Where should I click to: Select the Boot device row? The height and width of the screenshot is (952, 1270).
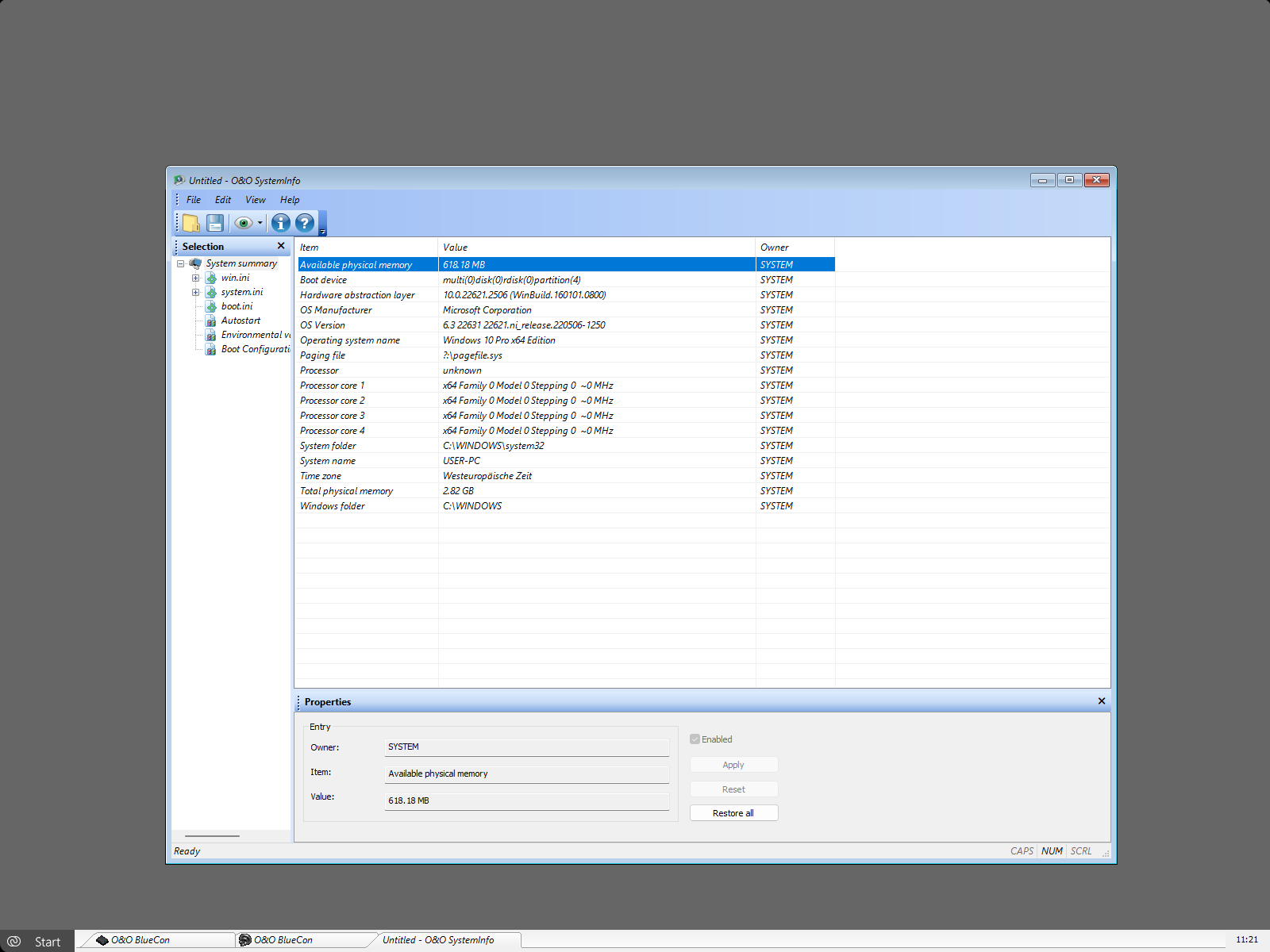pos(566,280)
